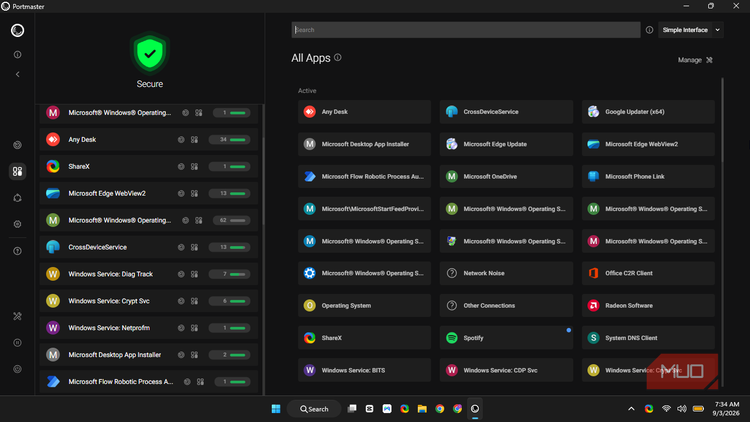
Task: Click Windows Service: Diag Track row
Action: tap(149, 274)
